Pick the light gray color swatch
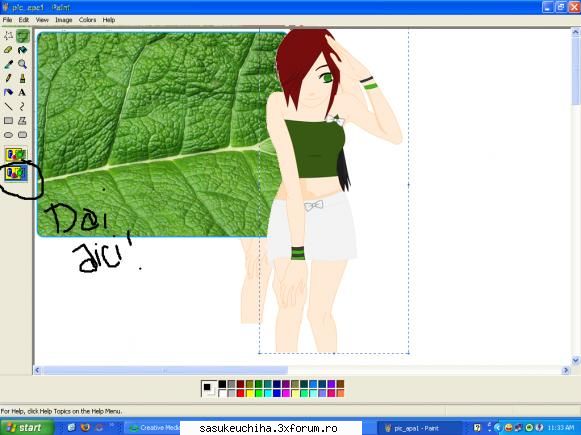The width and height of the screenshot is (581, 435). [x=231, y=393]
